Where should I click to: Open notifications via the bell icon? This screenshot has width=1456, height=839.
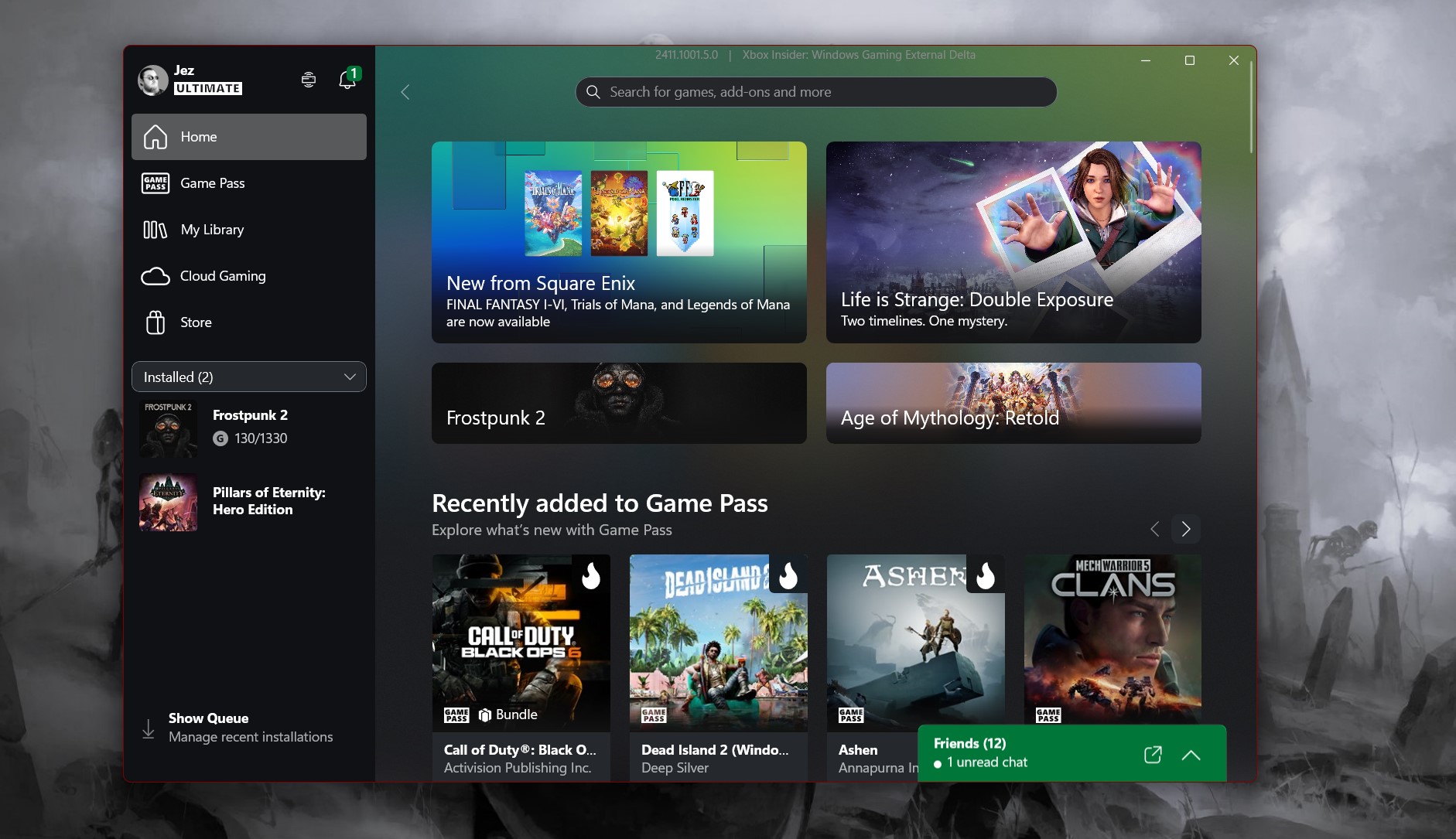click(x=346, y=80)
